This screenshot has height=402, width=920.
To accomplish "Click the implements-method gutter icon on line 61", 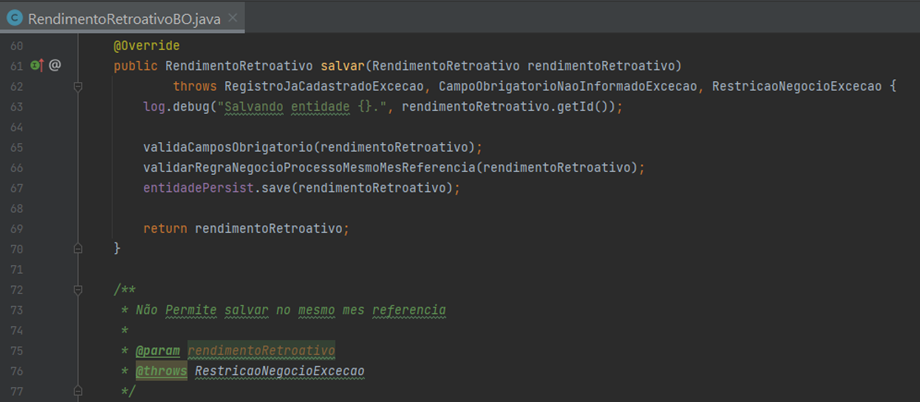I will [x=37, y=65].
